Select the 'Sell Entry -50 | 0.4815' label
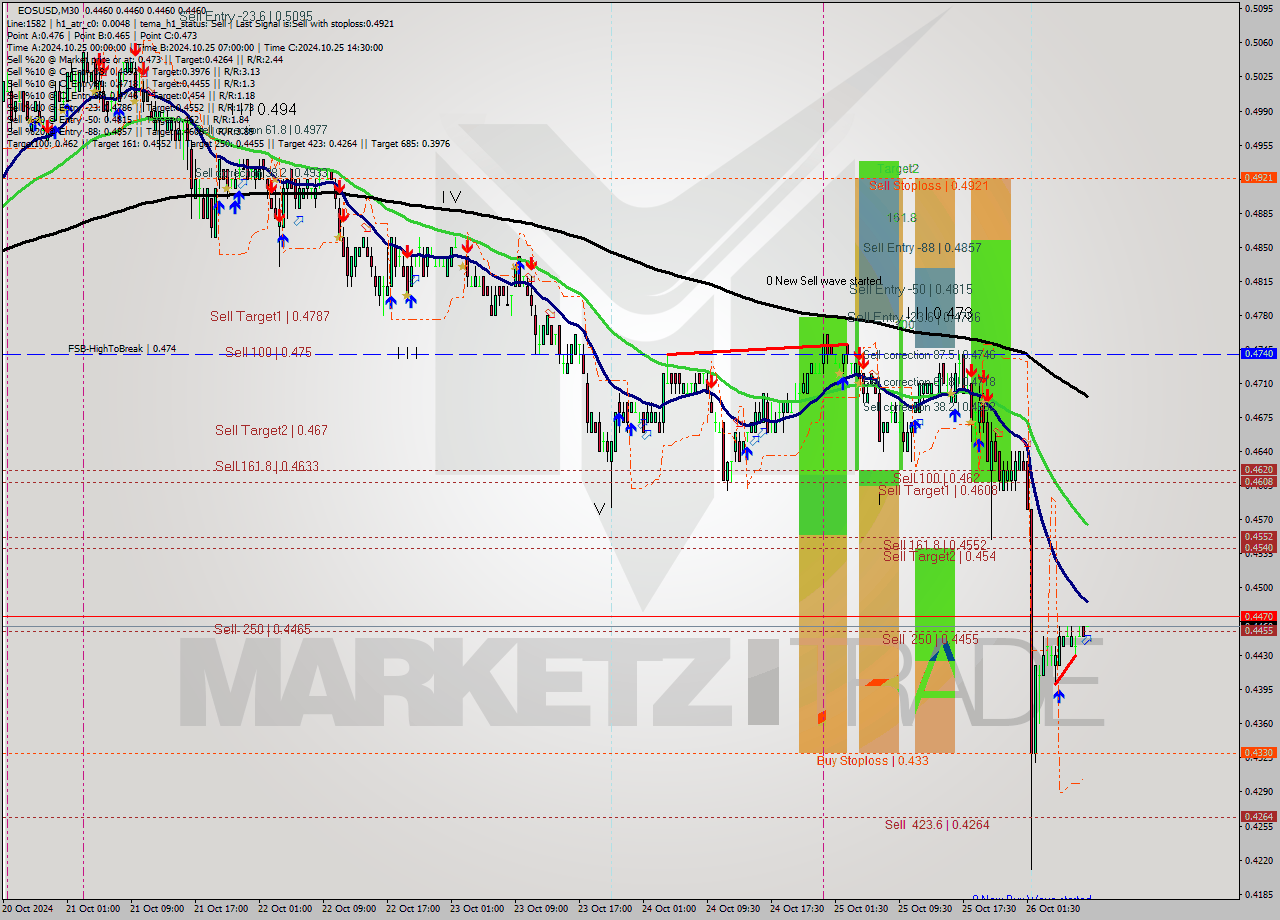The height and width of the screenshot is (920, 1280). tap(910, 289)
